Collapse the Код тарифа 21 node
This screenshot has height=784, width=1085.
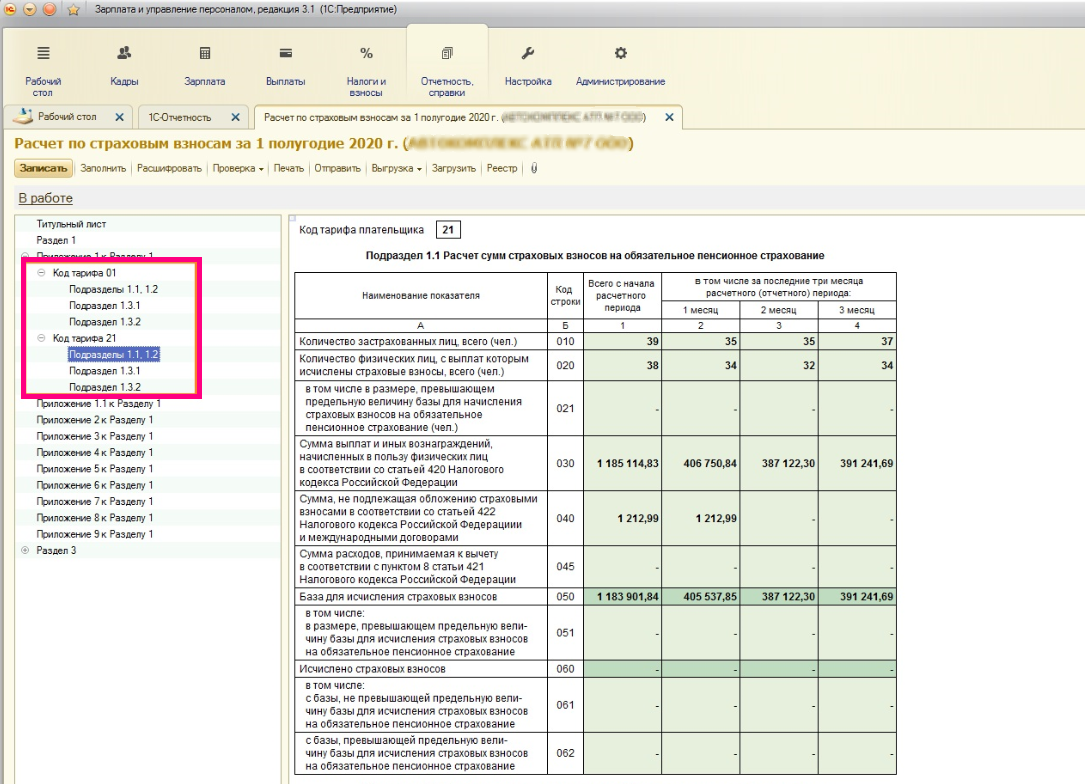click(41, 338)
